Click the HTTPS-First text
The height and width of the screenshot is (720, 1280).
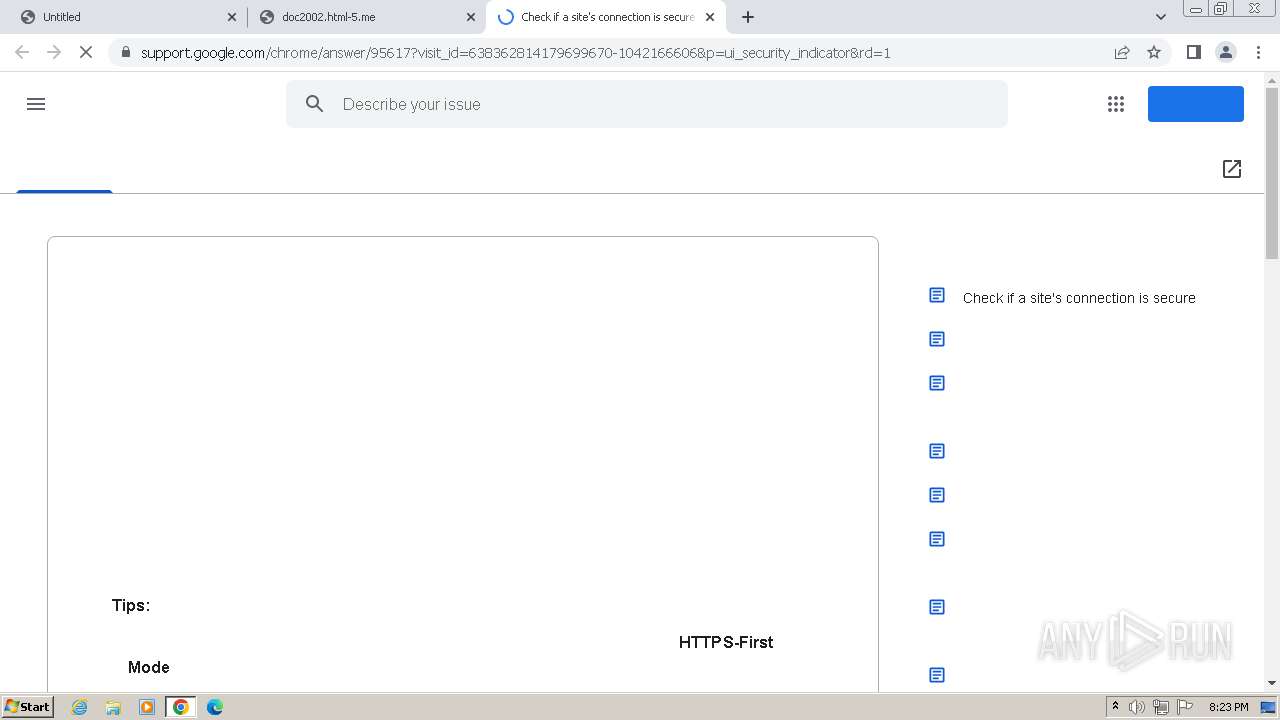pyautogui.click(x=726, y=642)
